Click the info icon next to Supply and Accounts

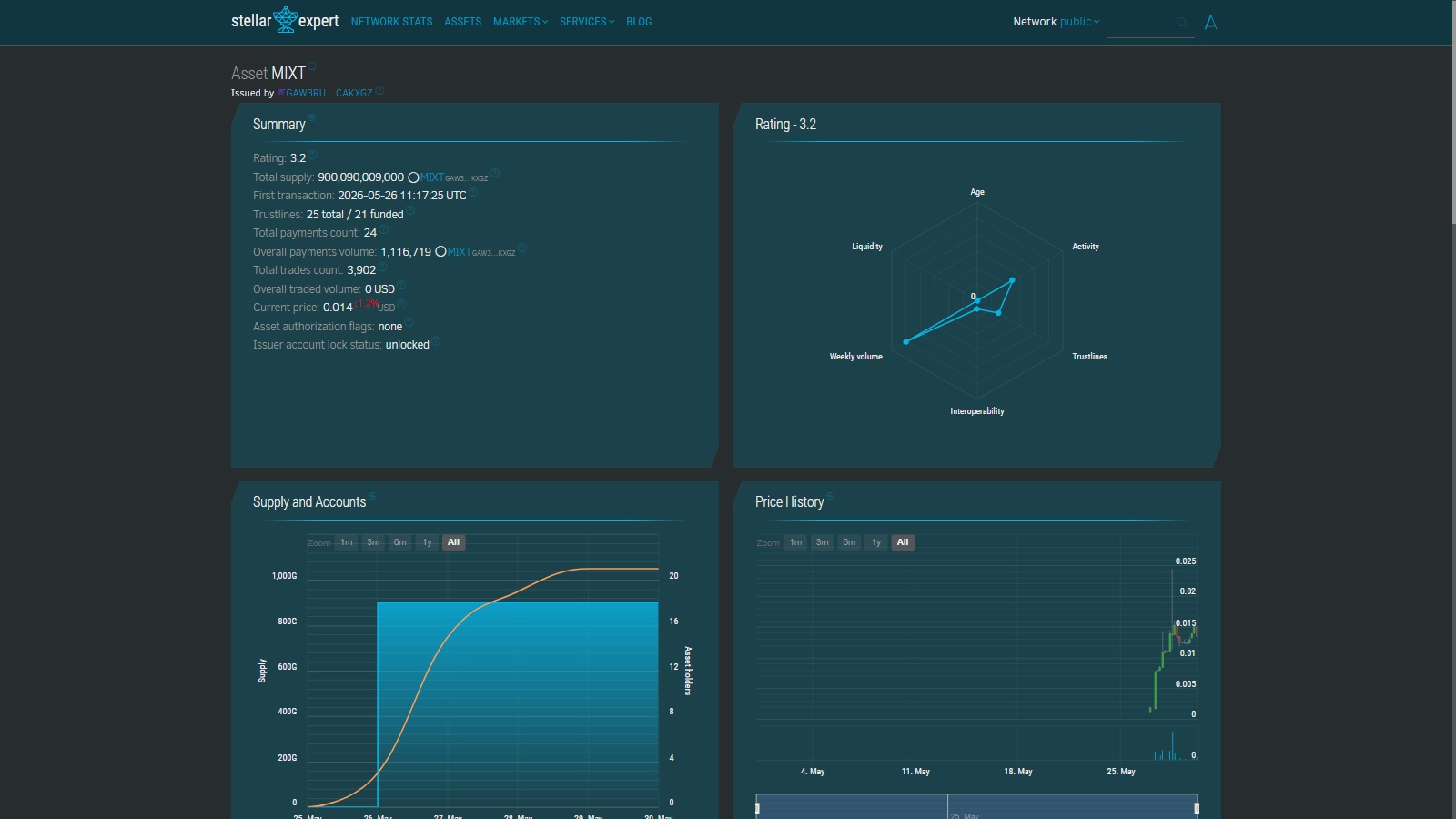pyautogui.click(x=372, y=497)
